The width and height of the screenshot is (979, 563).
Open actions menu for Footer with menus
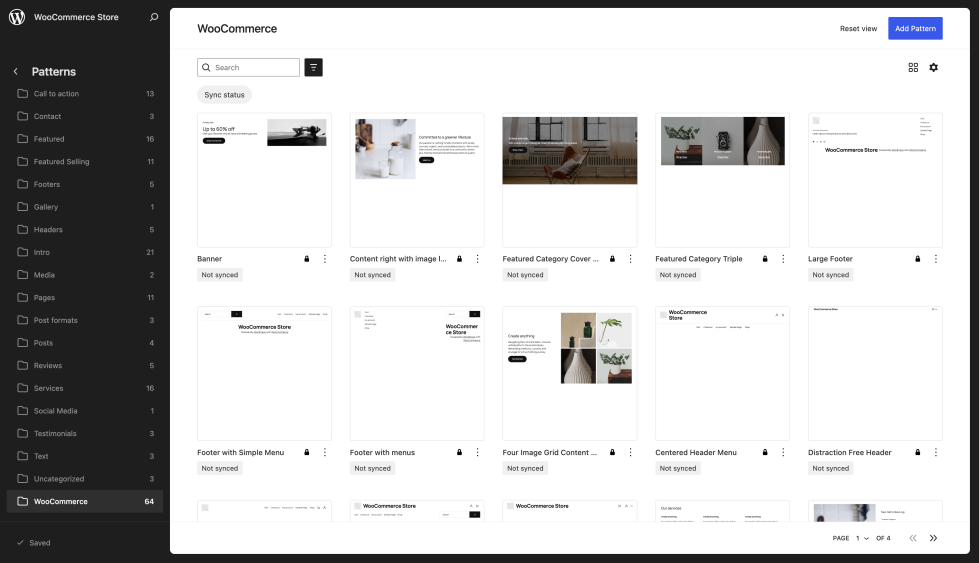(478, 452)
